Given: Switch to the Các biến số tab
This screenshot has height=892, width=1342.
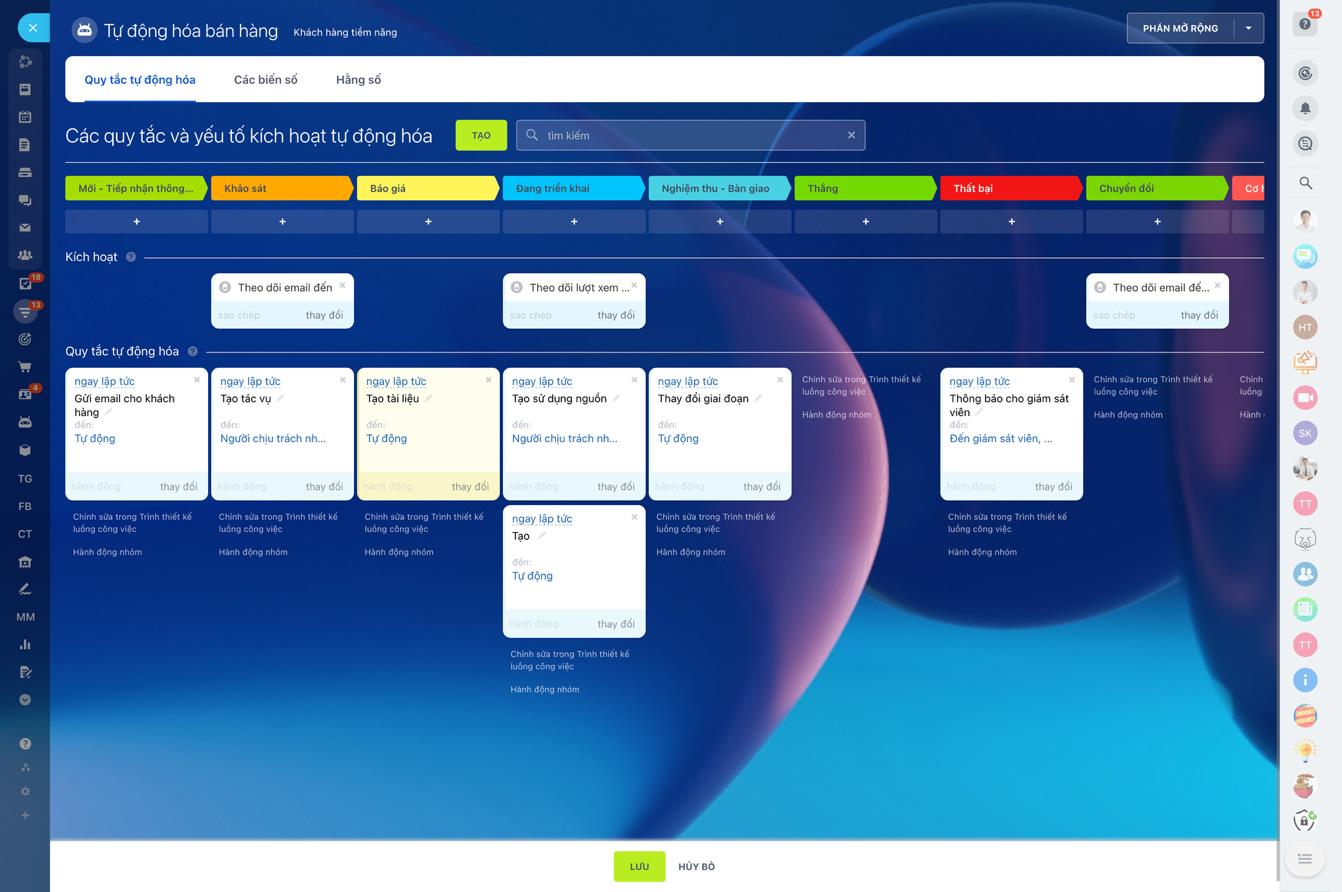Looking at the screenshot, I should 265,80.
